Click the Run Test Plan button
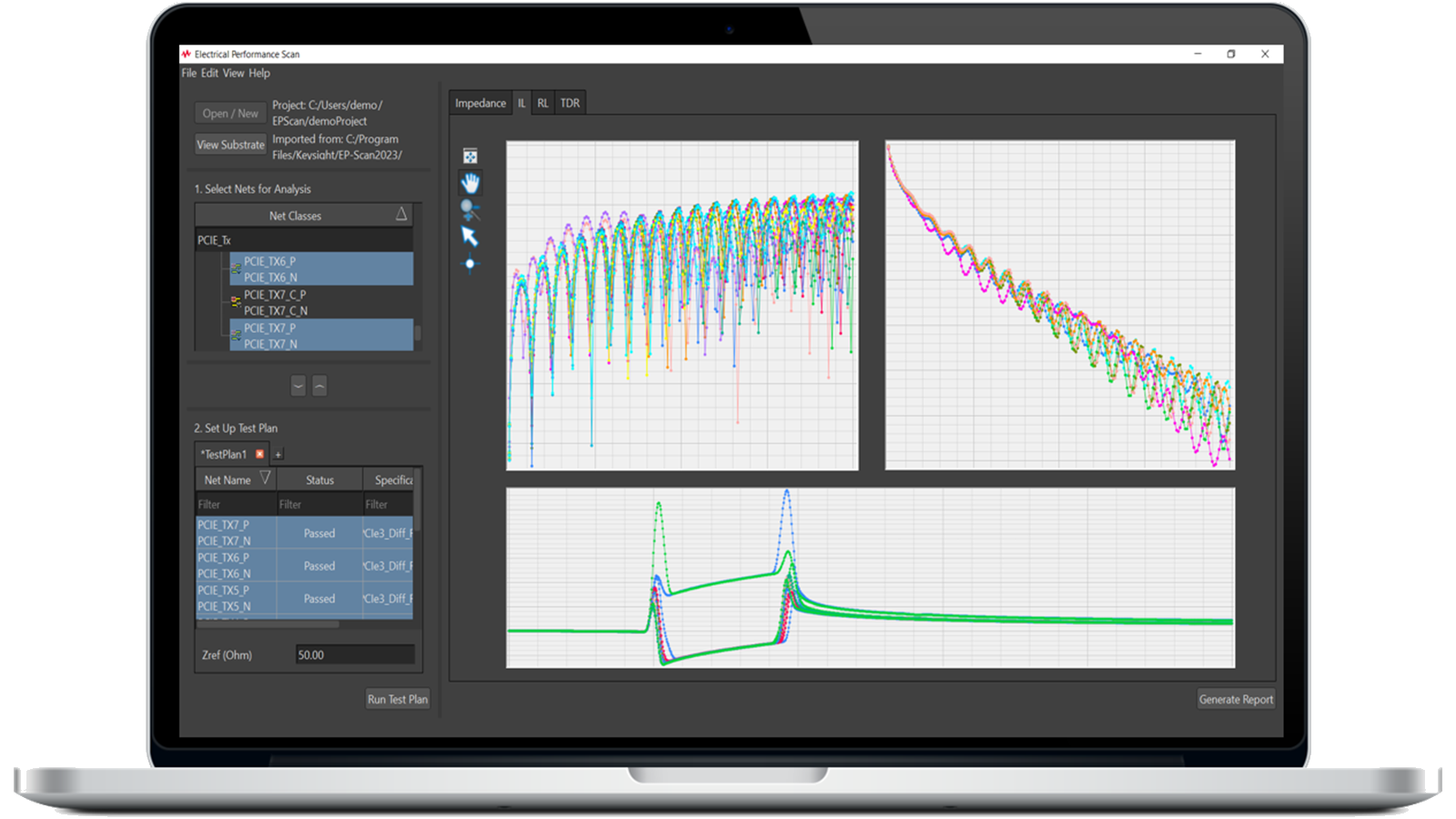This screenshot has width=1456, height=819. tap(398, 699)
